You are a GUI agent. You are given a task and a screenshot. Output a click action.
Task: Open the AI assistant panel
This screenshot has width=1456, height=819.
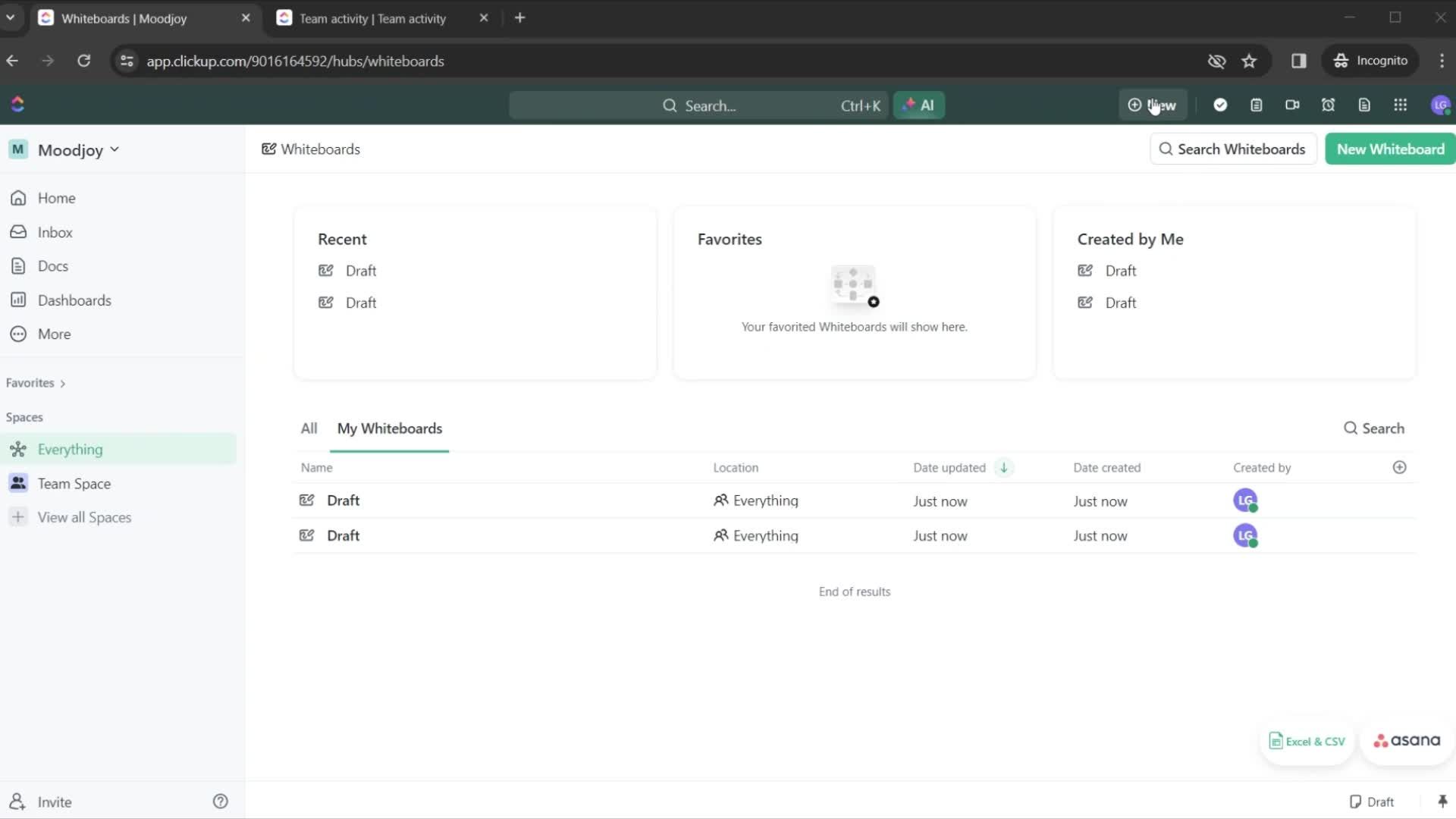click(919, 105)
